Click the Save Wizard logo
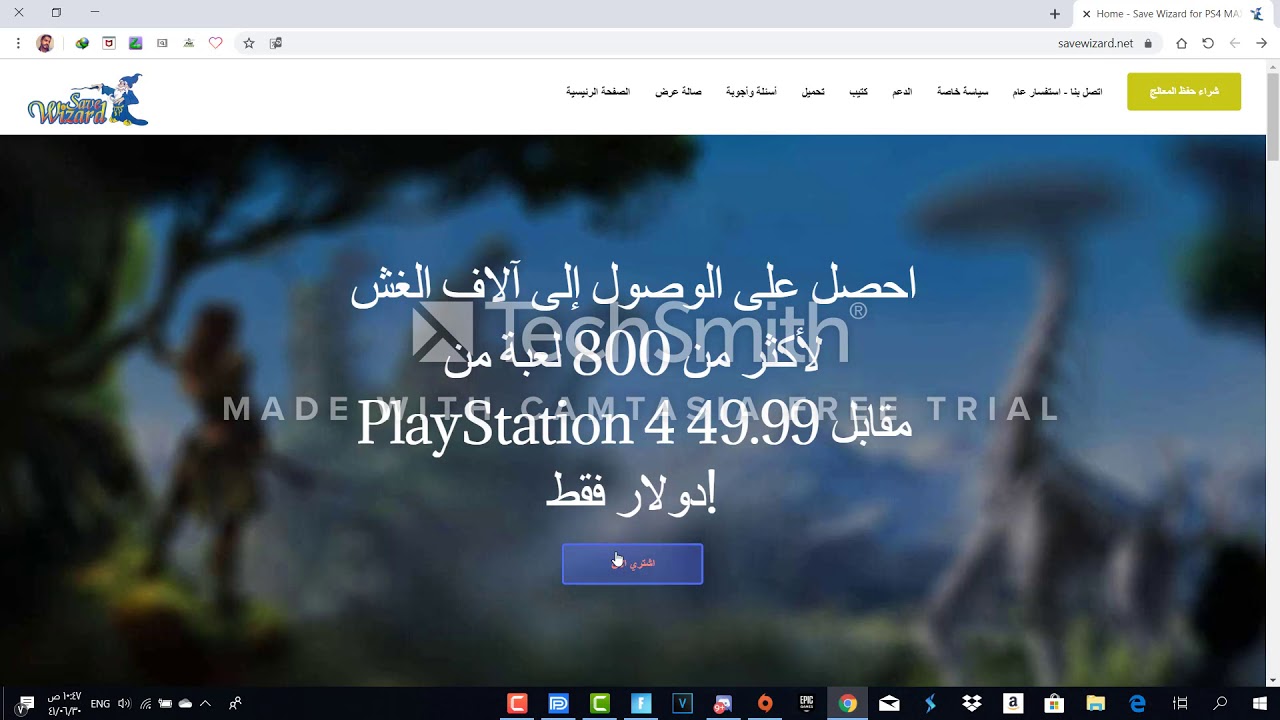Image resolution: width=1280 pixels, height=720 pixels. coord(88,99)
